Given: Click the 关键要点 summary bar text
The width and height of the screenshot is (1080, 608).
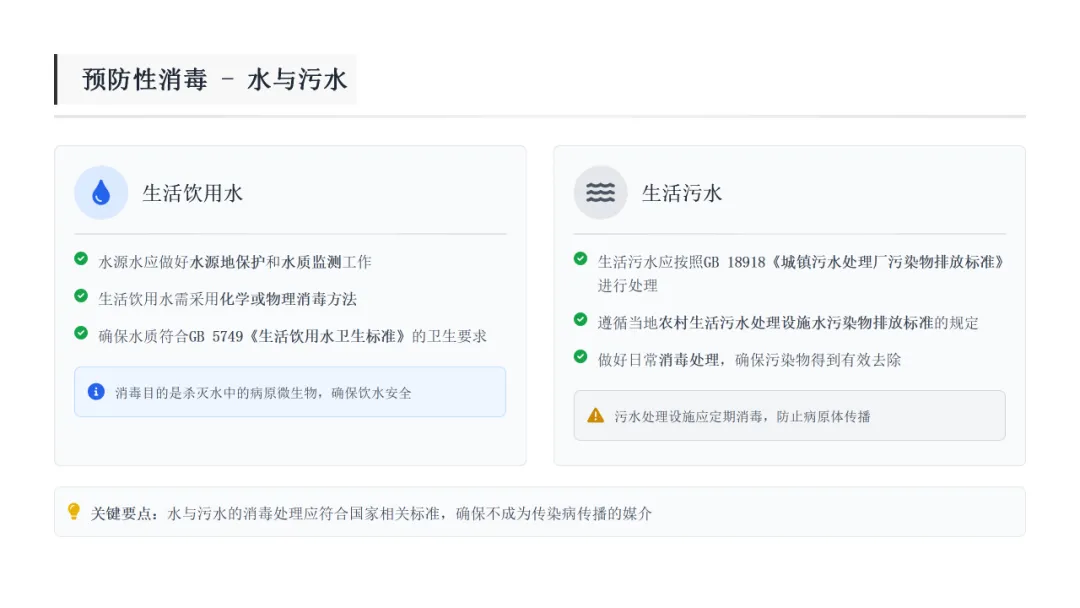Looking at the screenshot, I should [x=371, y=513].
